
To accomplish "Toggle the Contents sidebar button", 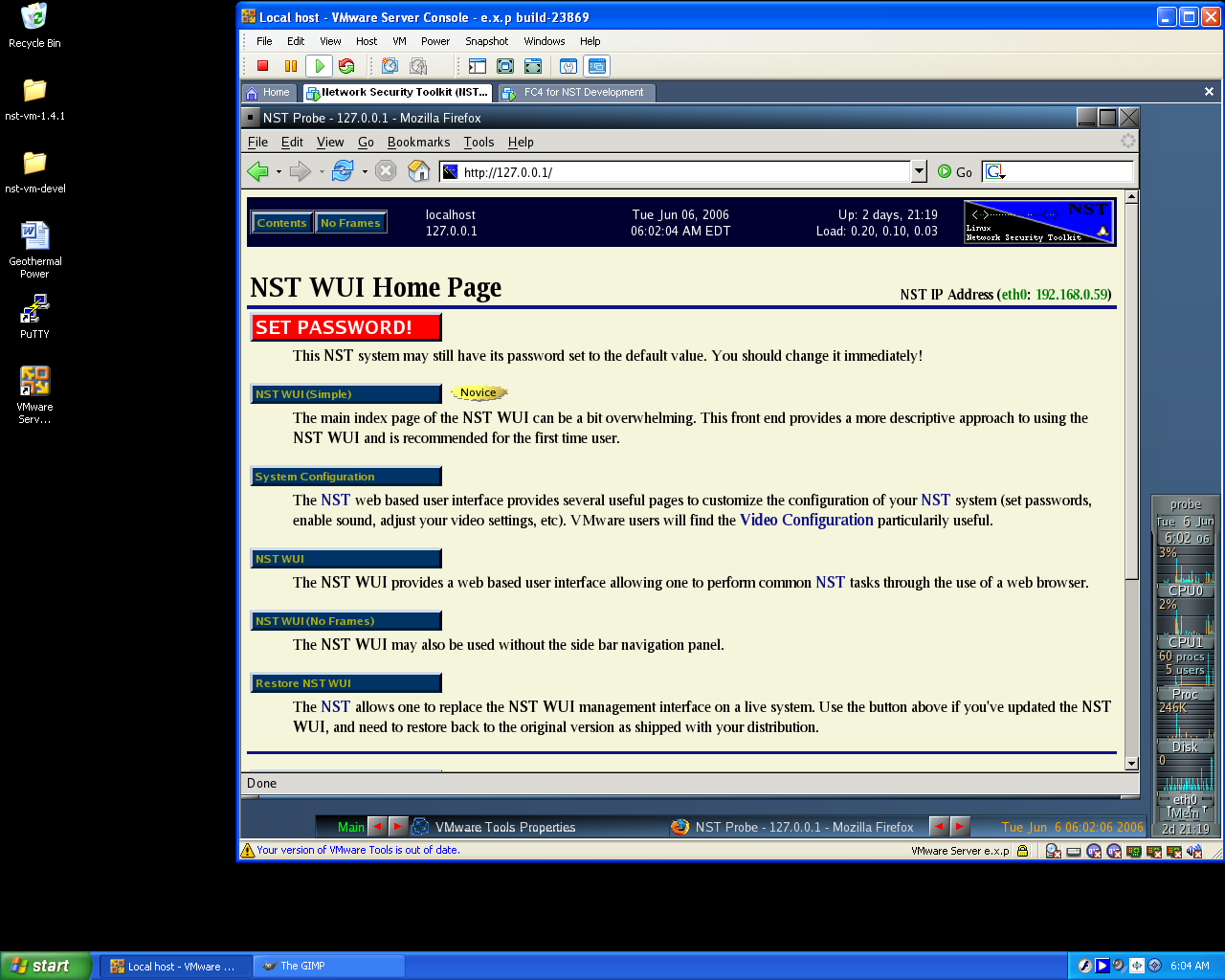I will coord(281,222).
